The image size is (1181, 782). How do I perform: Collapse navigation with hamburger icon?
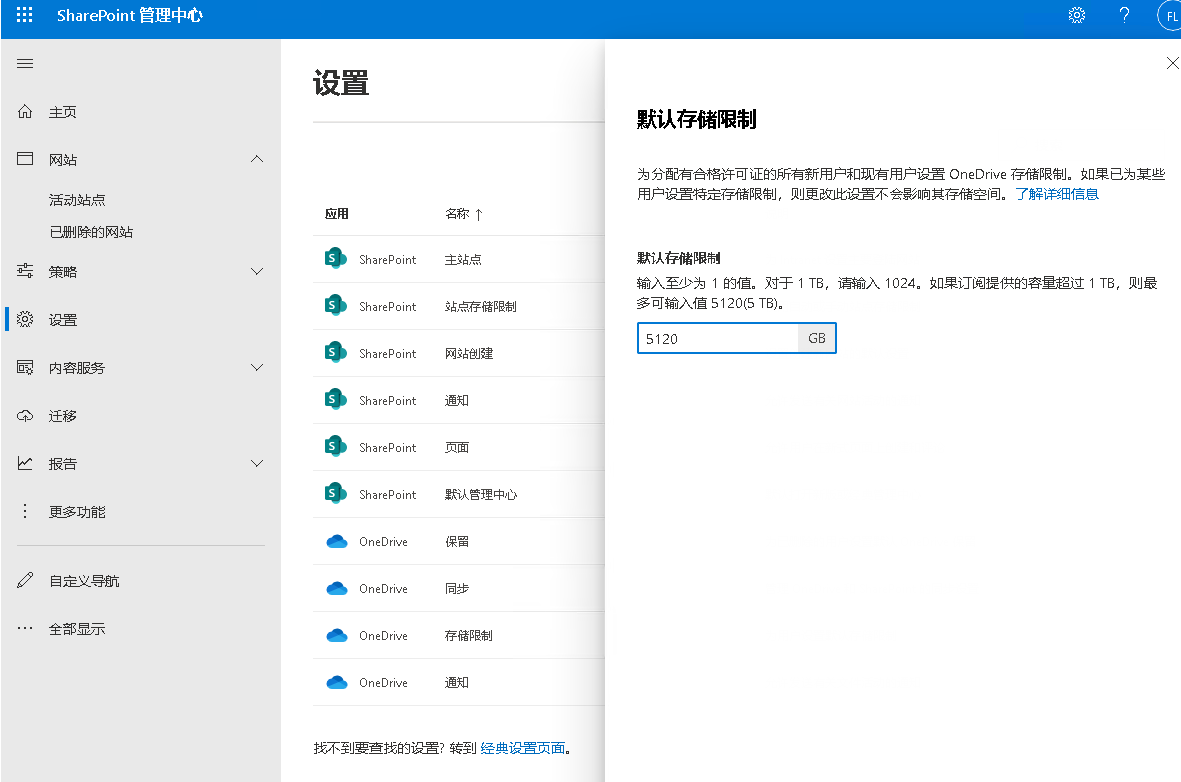[25, 64]
